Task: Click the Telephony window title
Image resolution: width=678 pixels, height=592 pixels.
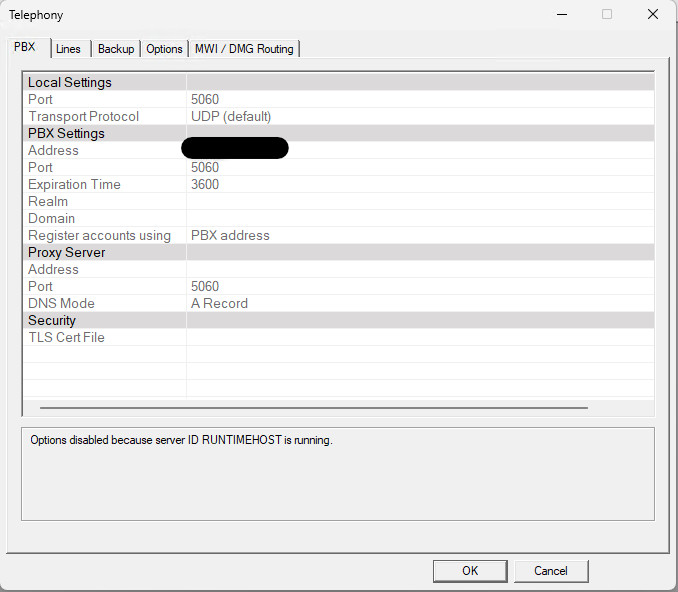Action: coord(36,15)
